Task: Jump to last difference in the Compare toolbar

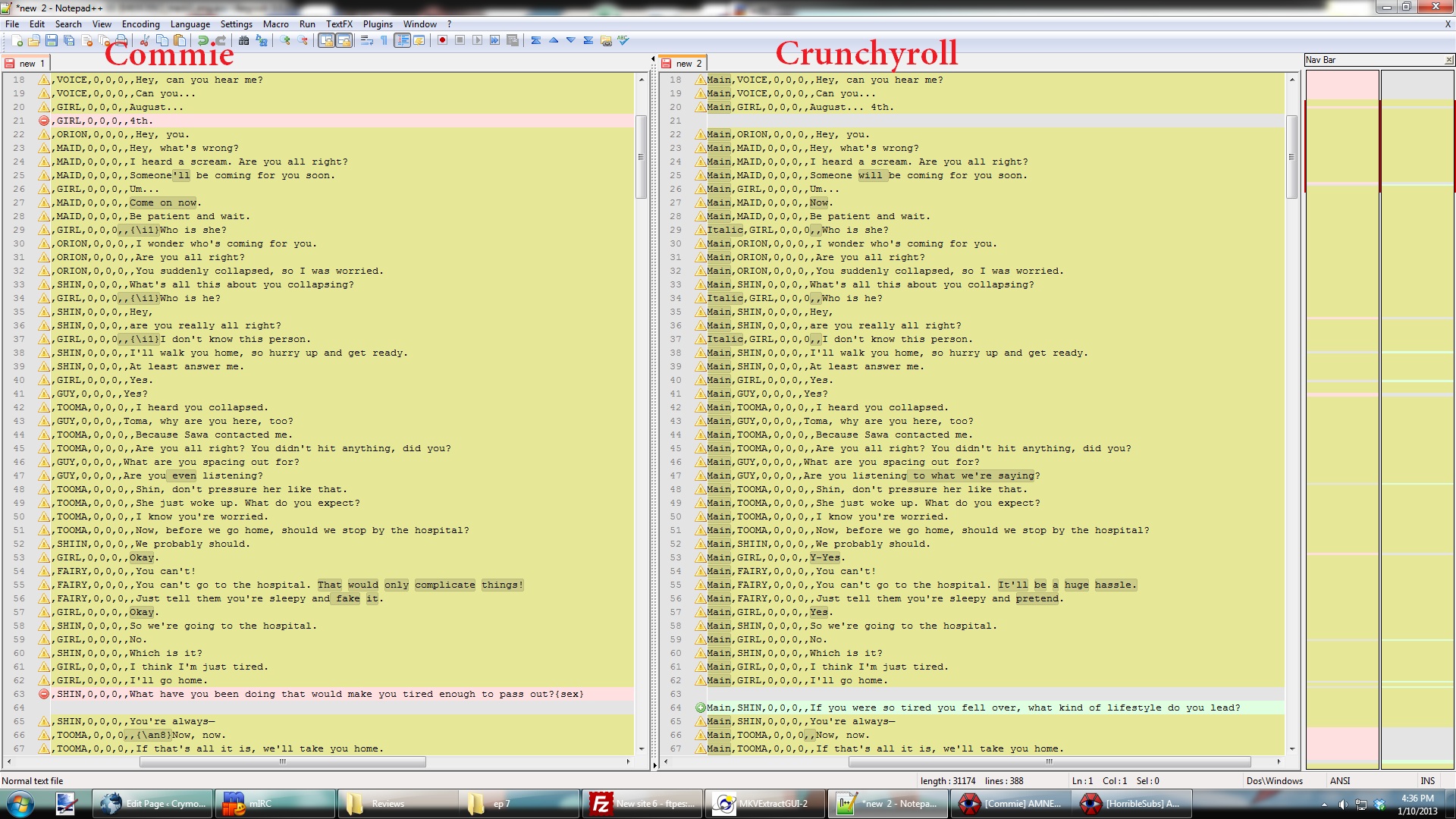Action: click(x=588, y=40)
